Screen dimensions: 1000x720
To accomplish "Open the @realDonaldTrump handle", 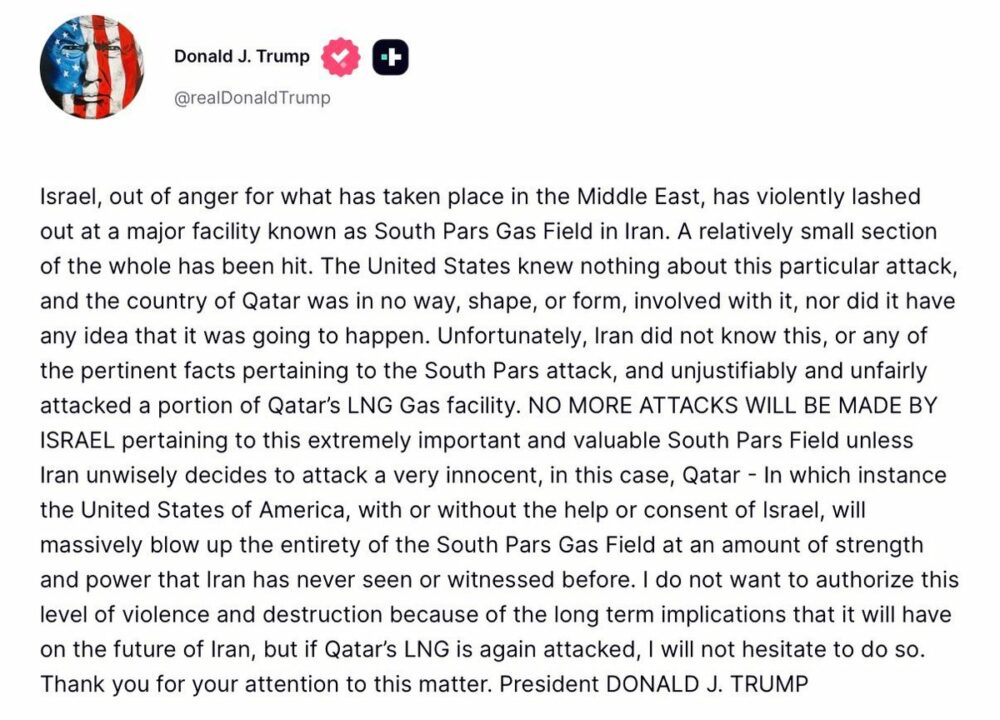I will pyautogui.click(x=252, y=98).
